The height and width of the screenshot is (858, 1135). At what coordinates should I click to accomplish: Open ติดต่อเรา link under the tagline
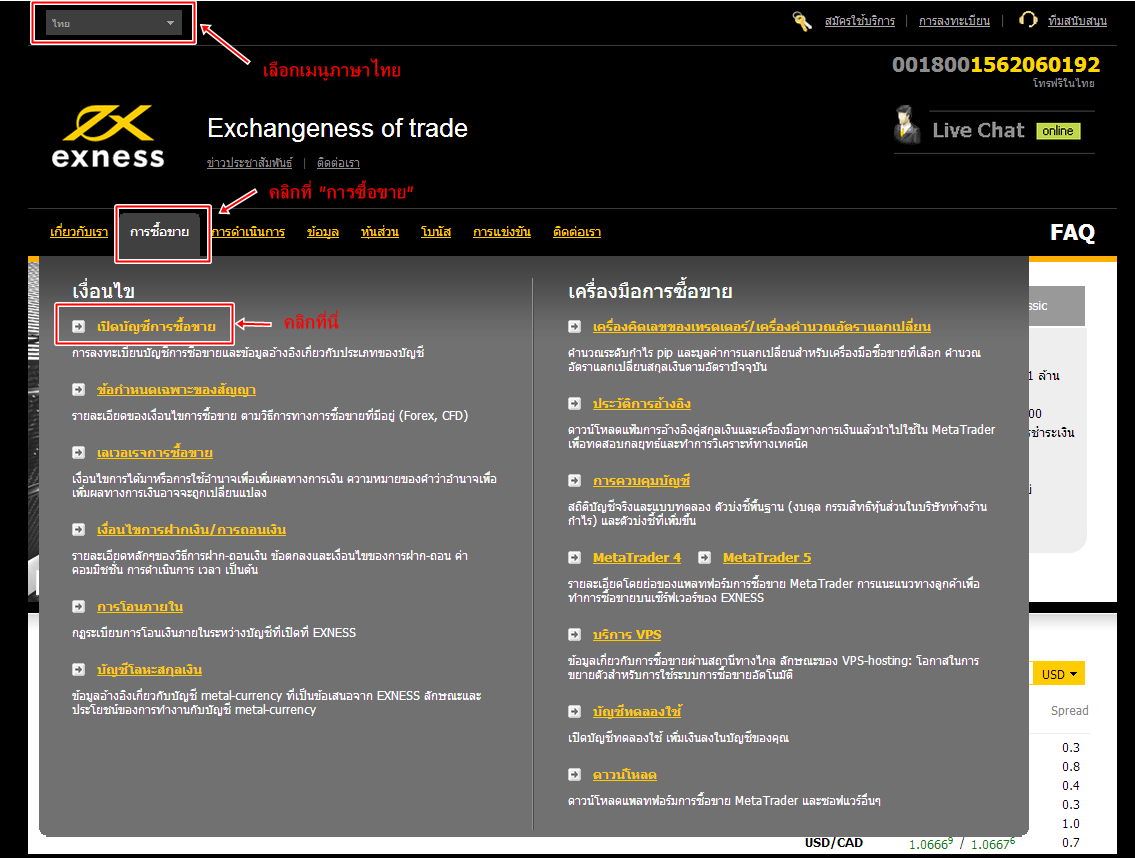pyautogui.click(x=338, y=163)
